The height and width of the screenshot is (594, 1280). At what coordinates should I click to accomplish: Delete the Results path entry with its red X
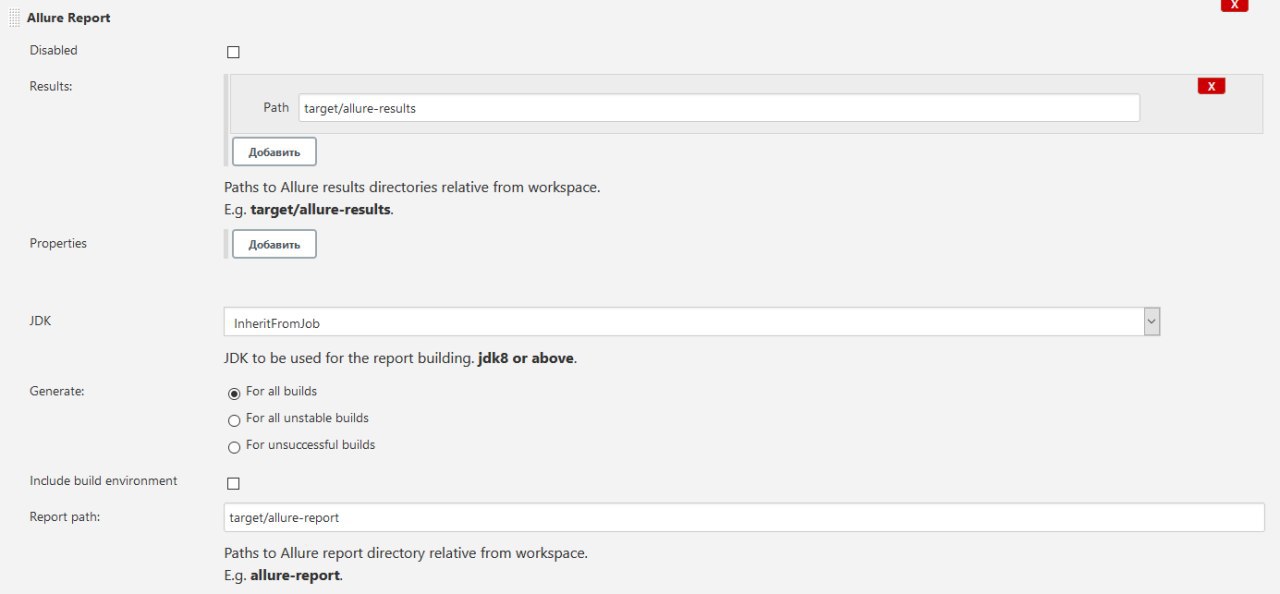coord(1211,86)
